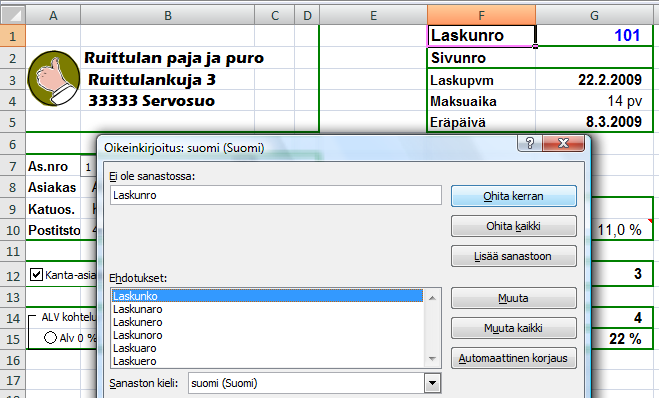This screenshot has width=659, height=398.
Task: Select suggestion Laskunko
Action: pyautogui.click(x=267, y=296)
